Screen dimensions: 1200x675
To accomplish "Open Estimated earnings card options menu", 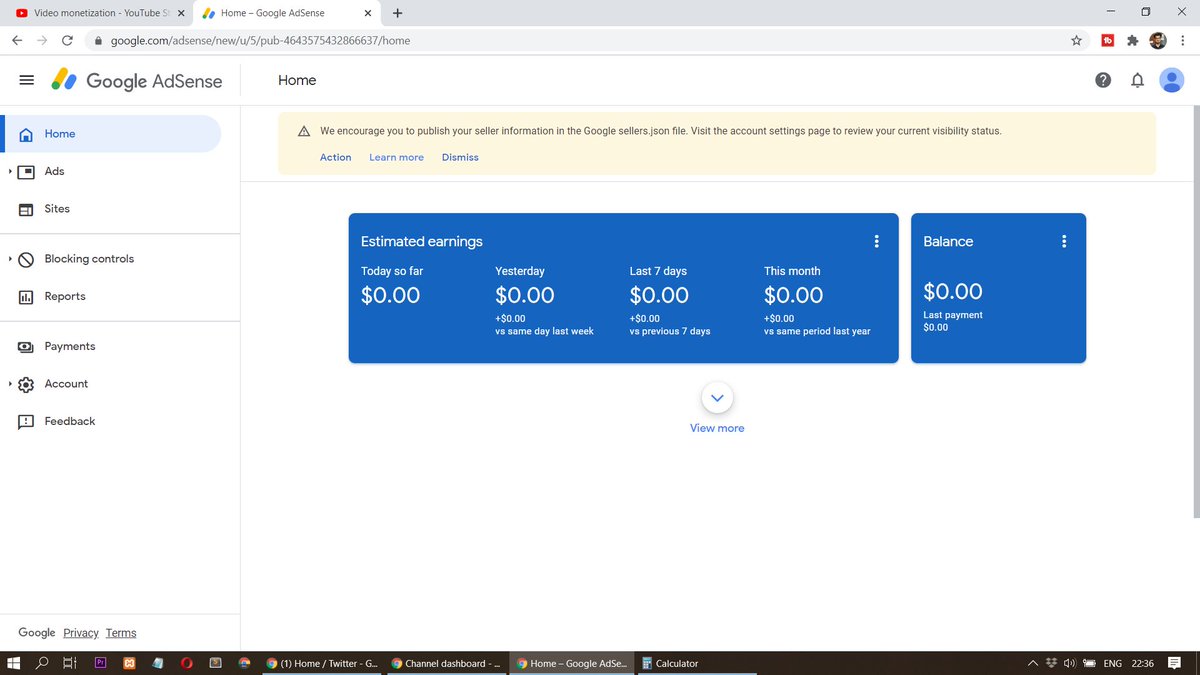I will pyautogui.click(x=877, y=241).
